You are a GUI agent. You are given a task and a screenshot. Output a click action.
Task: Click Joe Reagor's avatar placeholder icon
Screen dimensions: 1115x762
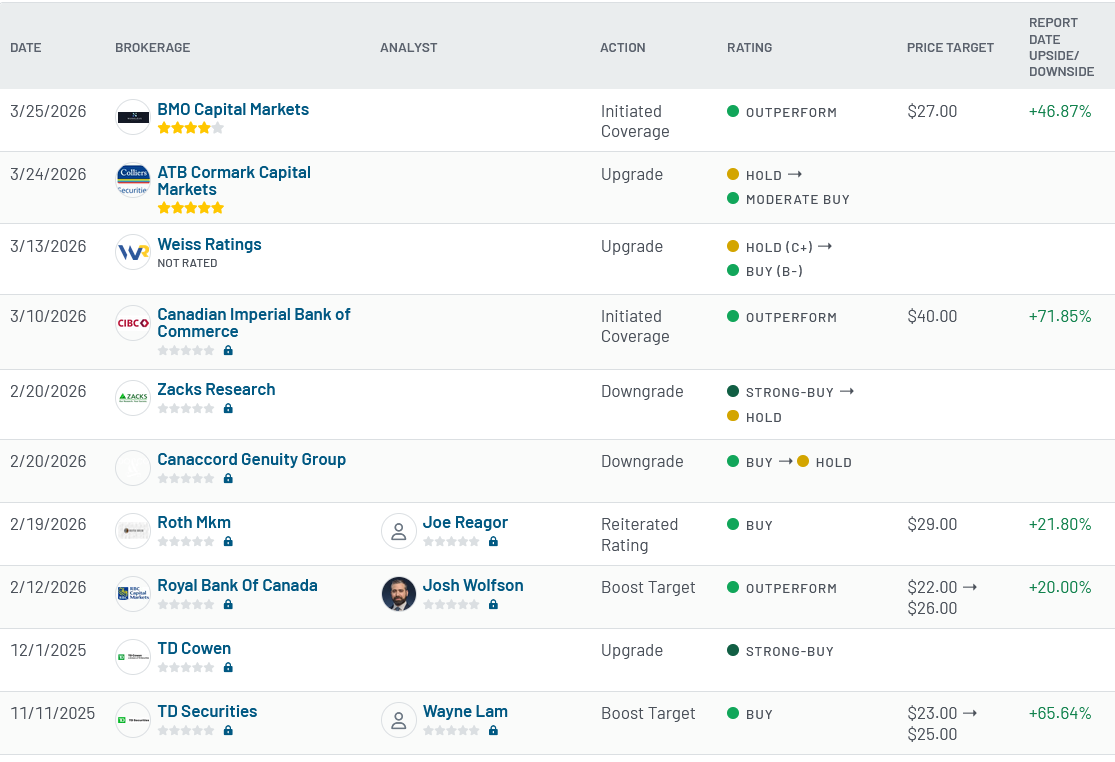pos(399,531)
